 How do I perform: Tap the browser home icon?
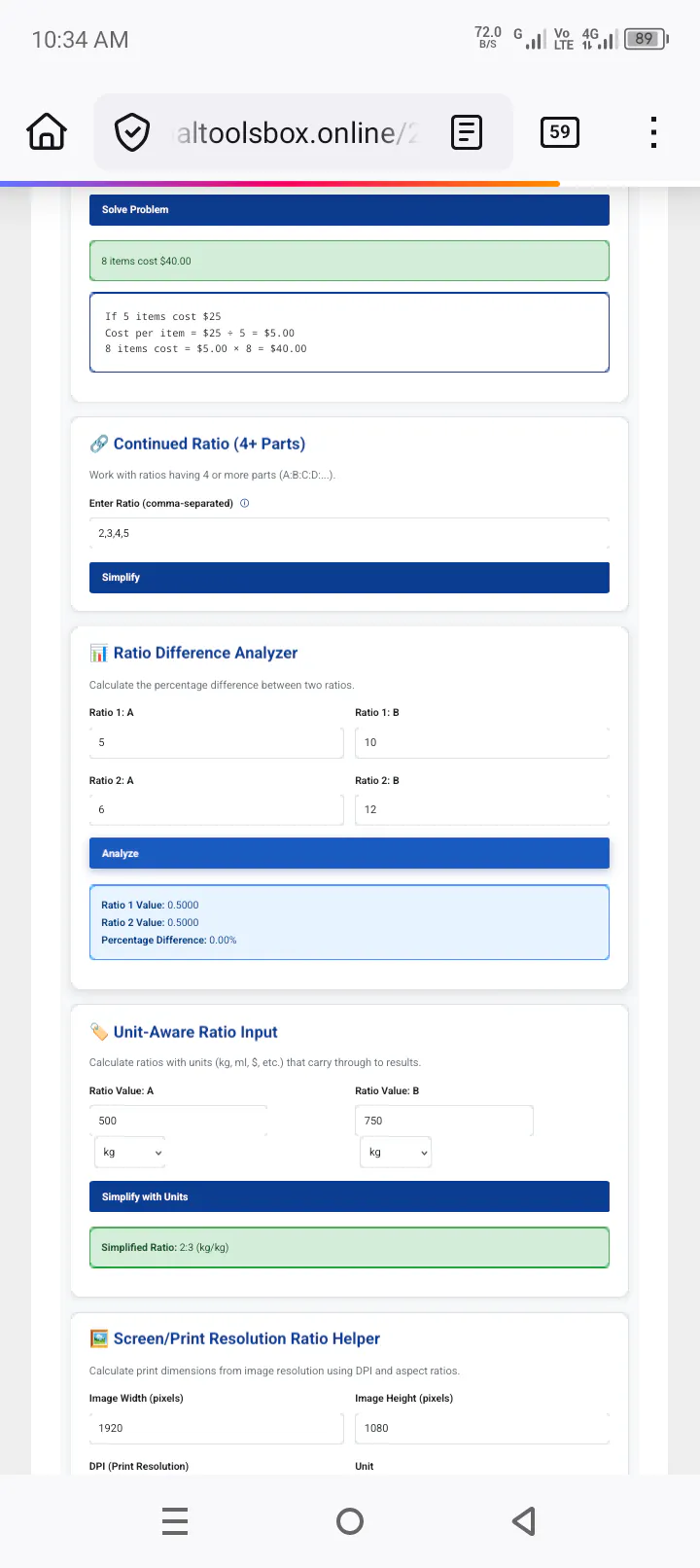[47, 131]
